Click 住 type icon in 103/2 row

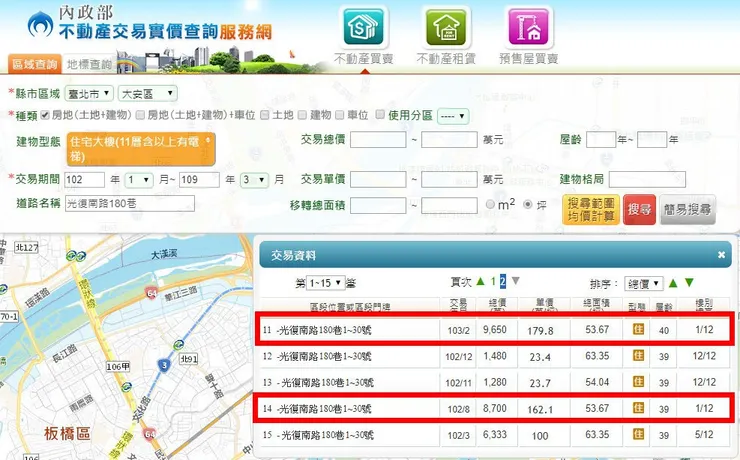[x=638, y=329]
